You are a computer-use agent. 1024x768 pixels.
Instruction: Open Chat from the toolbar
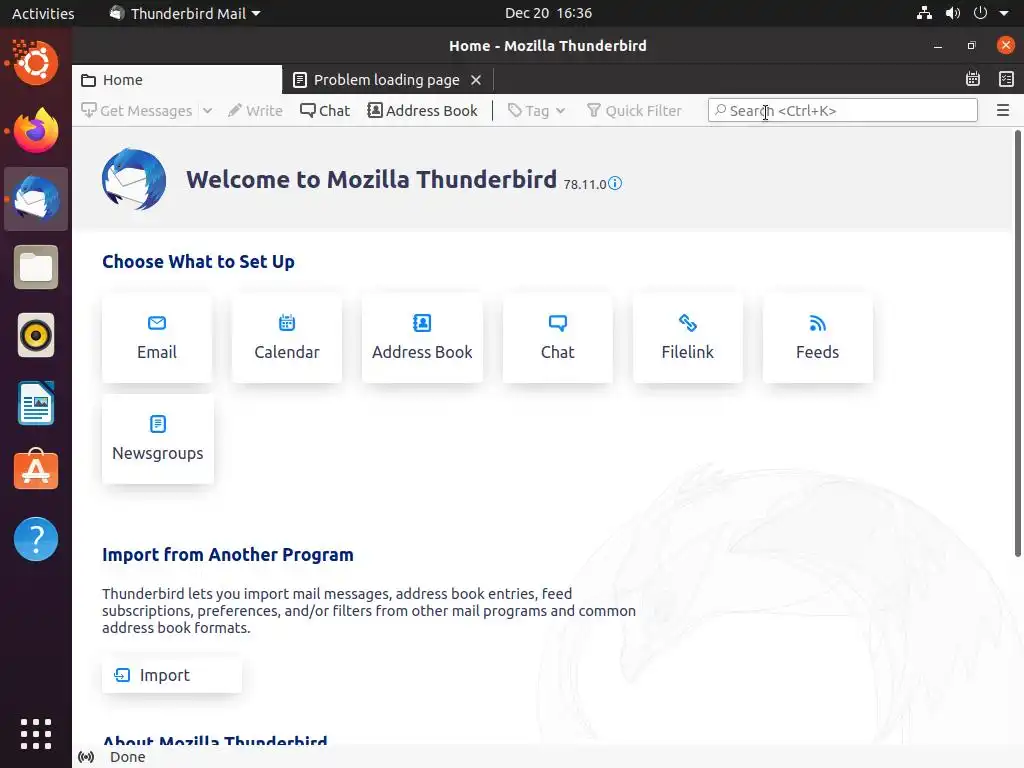click(x=325, y=111)
